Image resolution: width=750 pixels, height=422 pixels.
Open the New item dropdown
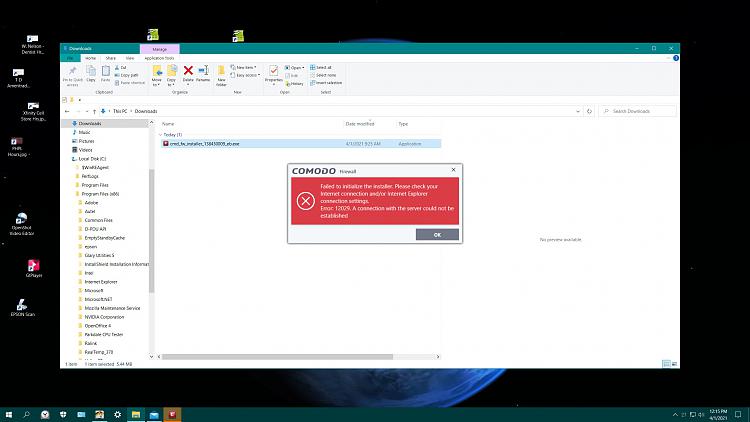click(x=244, y=67)
